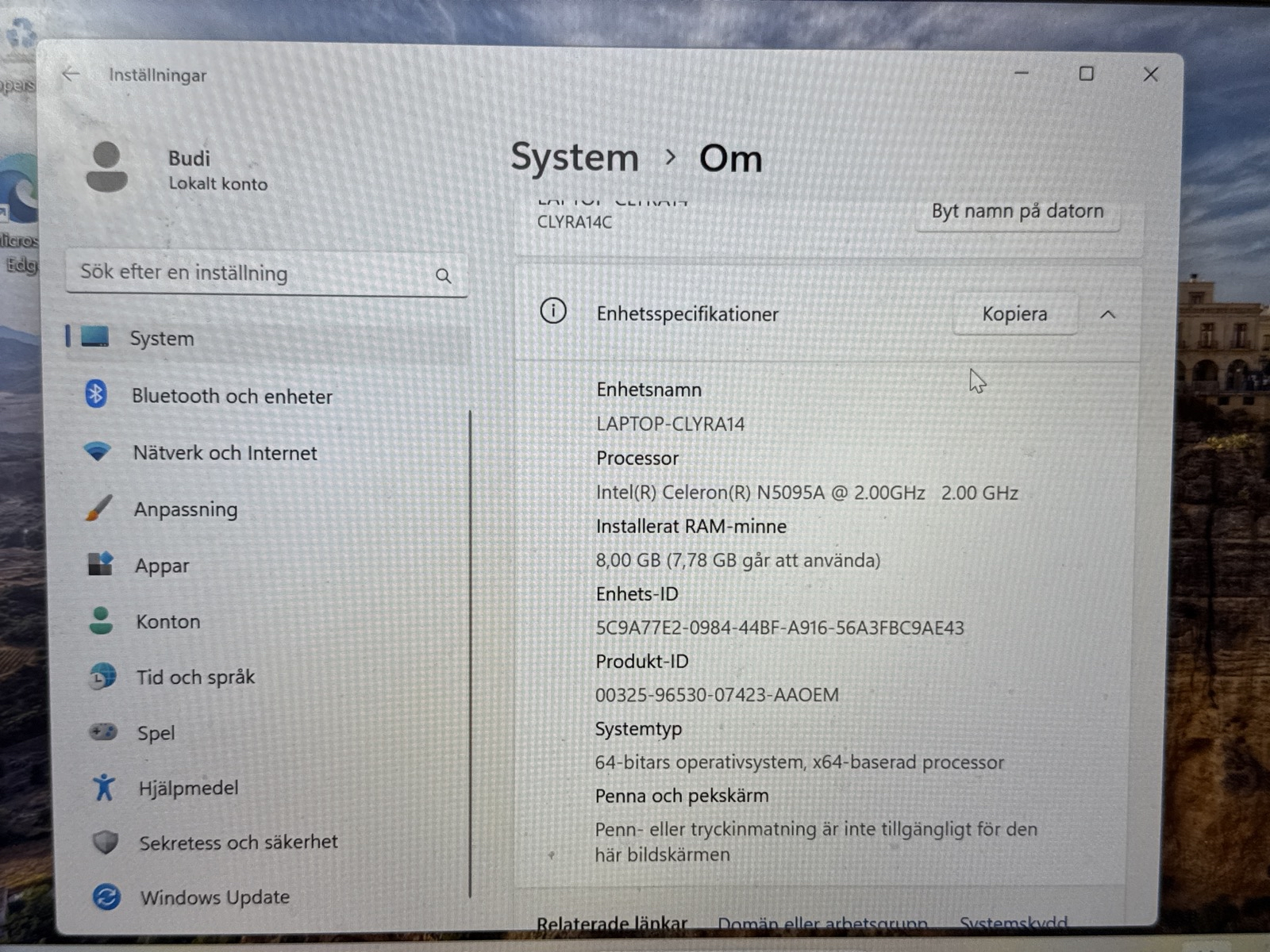Open Domän eller arbetsgrupp link

point(822,924)
